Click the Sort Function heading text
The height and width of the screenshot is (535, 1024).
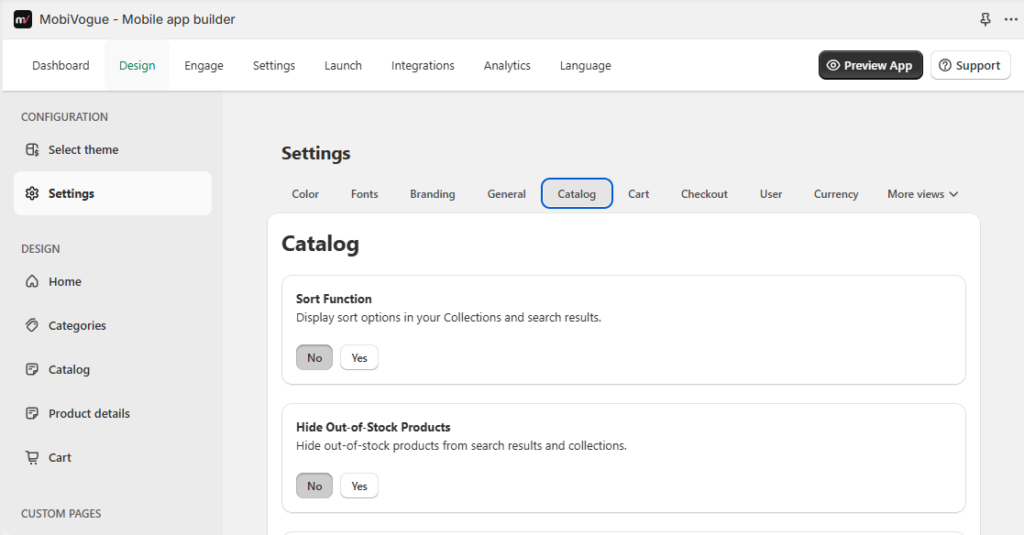coord(334,299)
